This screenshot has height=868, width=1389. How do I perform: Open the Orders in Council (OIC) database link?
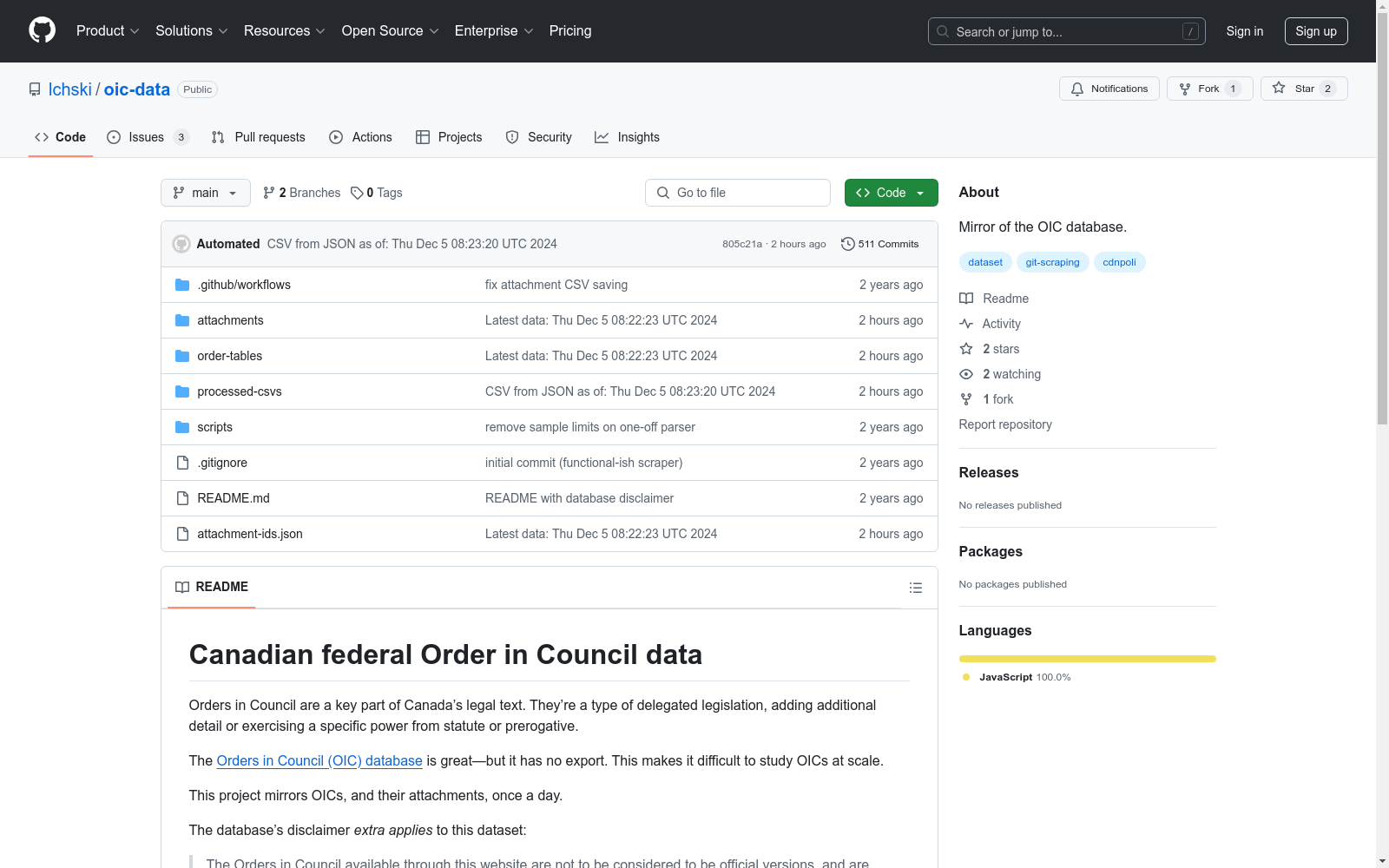point(319,760)
